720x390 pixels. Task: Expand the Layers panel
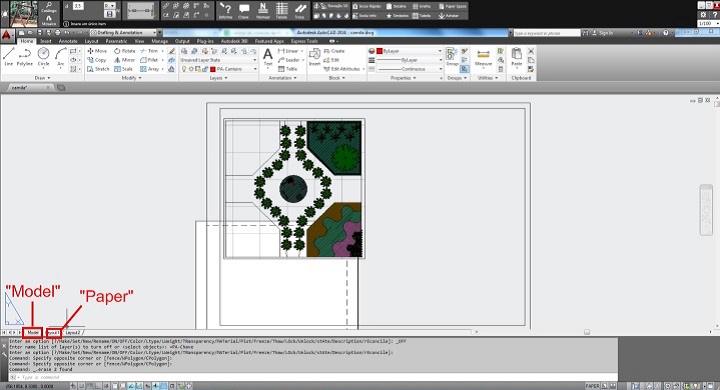pos(219,78)
